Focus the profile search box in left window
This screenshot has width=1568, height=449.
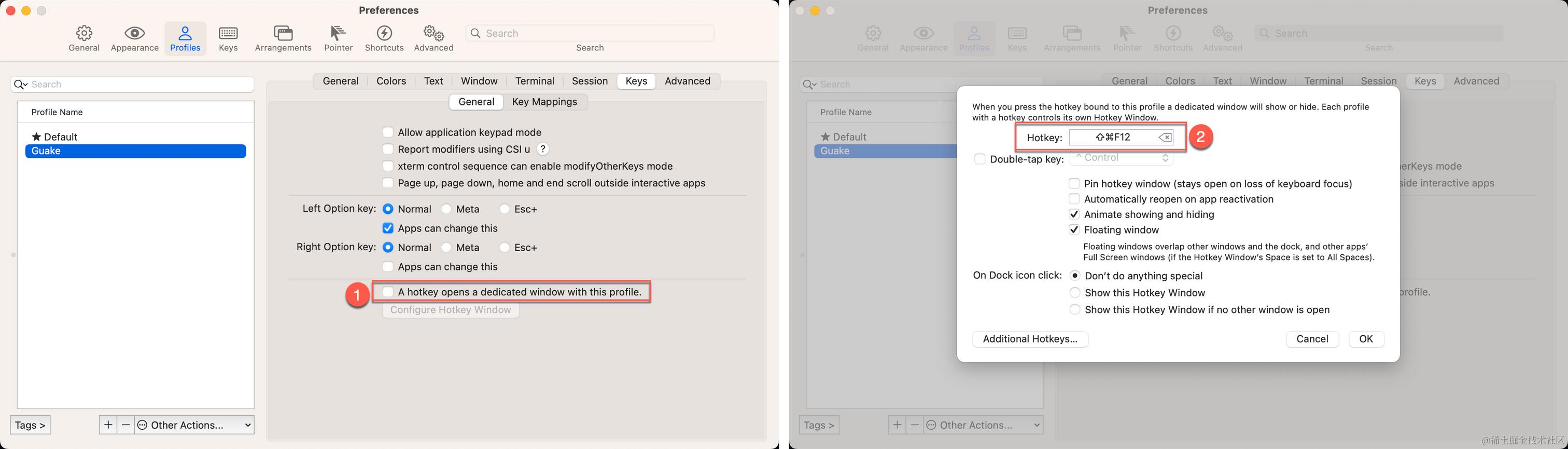(132, 84)
